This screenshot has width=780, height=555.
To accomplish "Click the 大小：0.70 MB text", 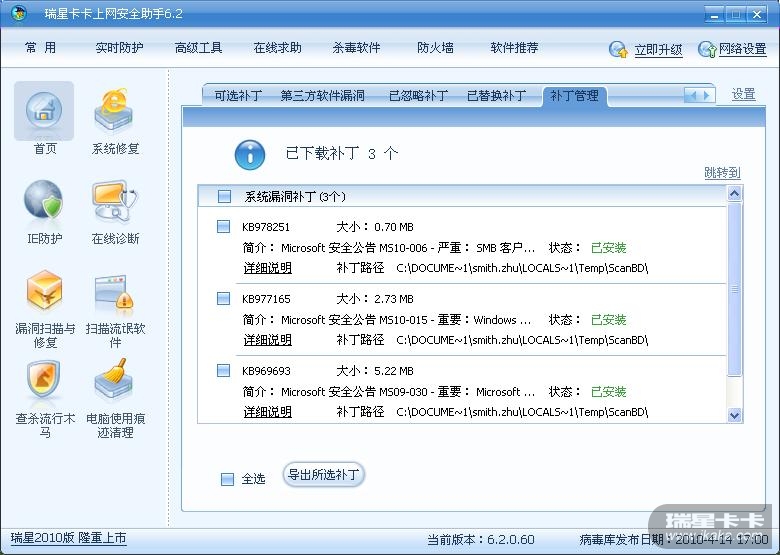I will 375,227.
